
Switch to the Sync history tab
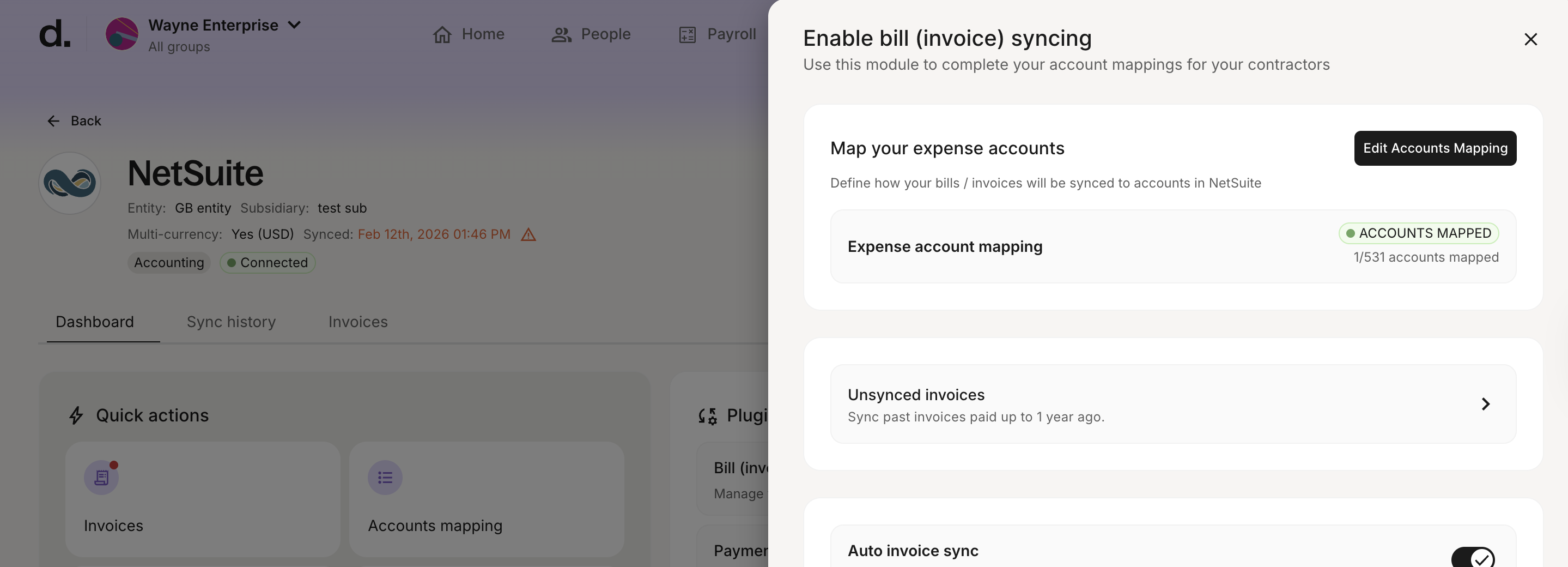coord(232,322)
